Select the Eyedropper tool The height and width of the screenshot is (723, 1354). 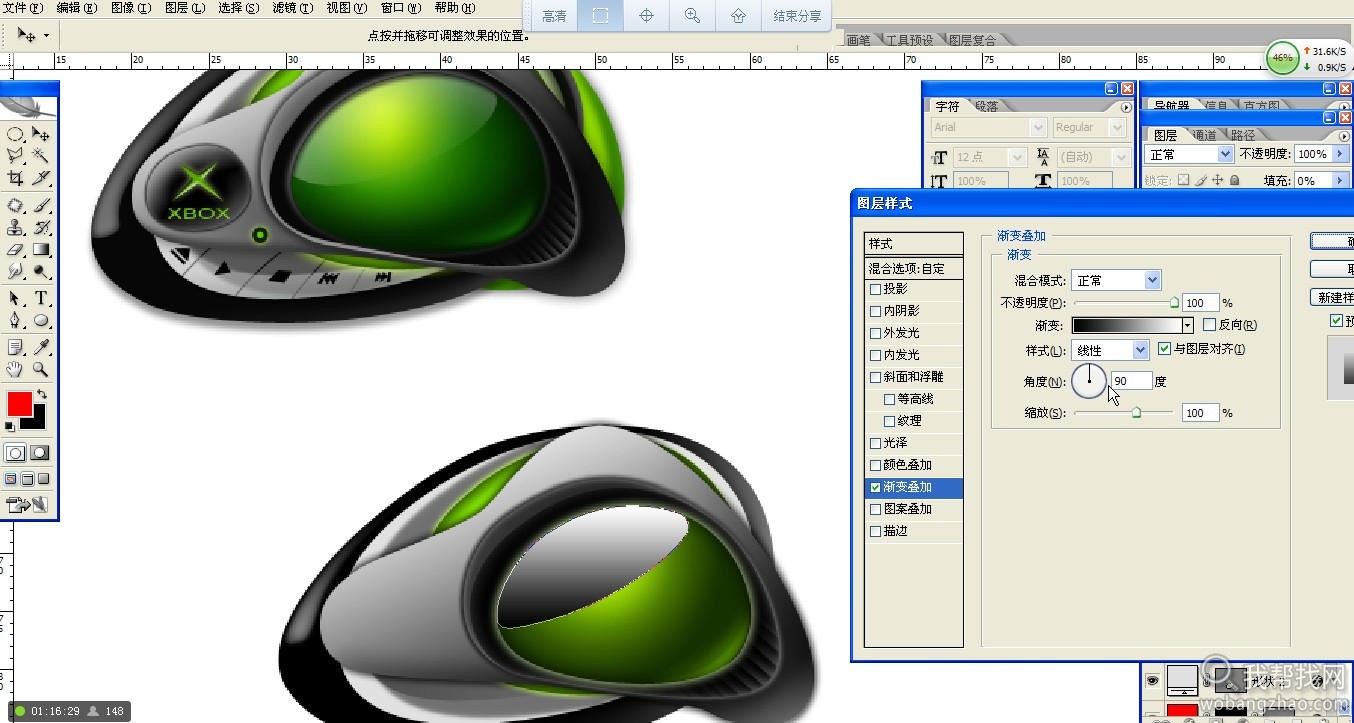point(40,347)
